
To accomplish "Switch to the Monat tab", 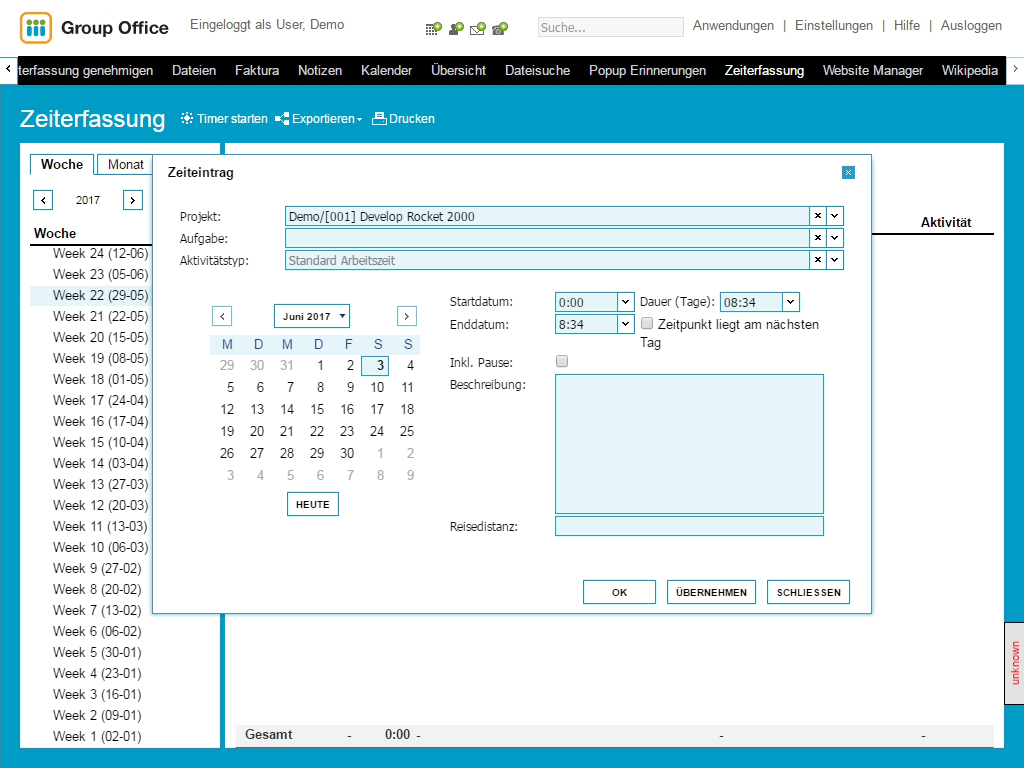I will pos(126,164).
